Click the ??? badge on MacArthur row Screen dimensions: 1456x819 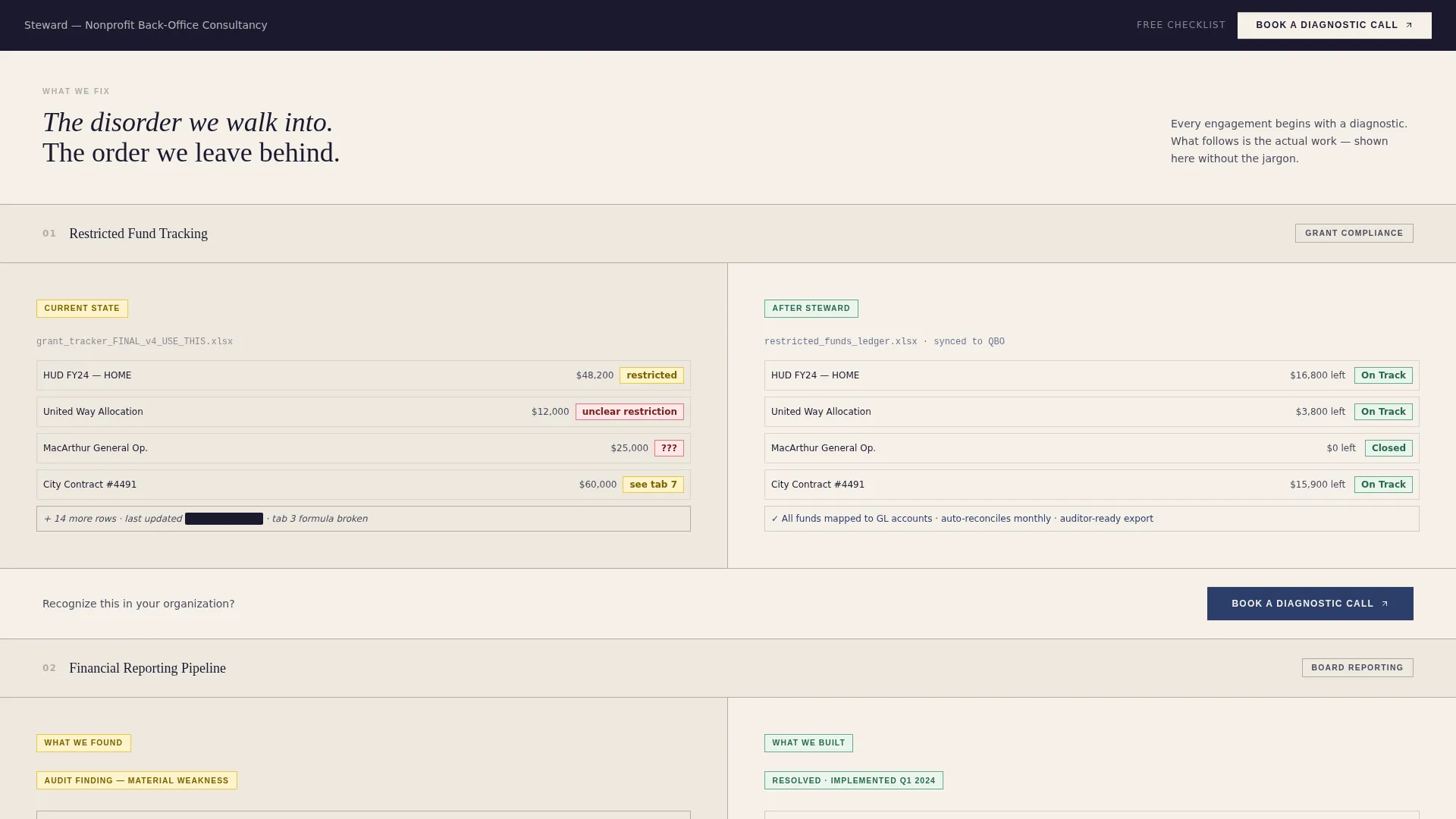(x=669, y=448)
